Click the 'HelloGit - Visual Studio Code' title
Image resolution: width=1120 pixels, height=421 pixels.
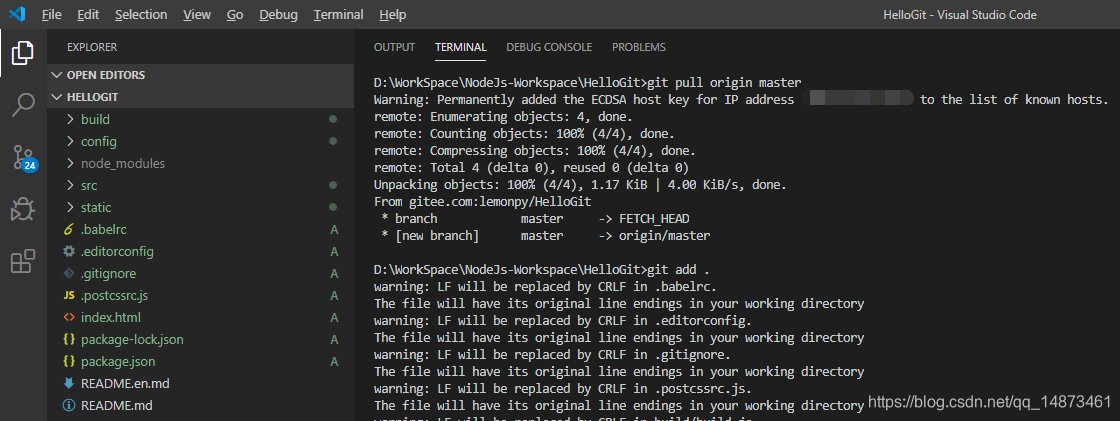pos(959,15)
